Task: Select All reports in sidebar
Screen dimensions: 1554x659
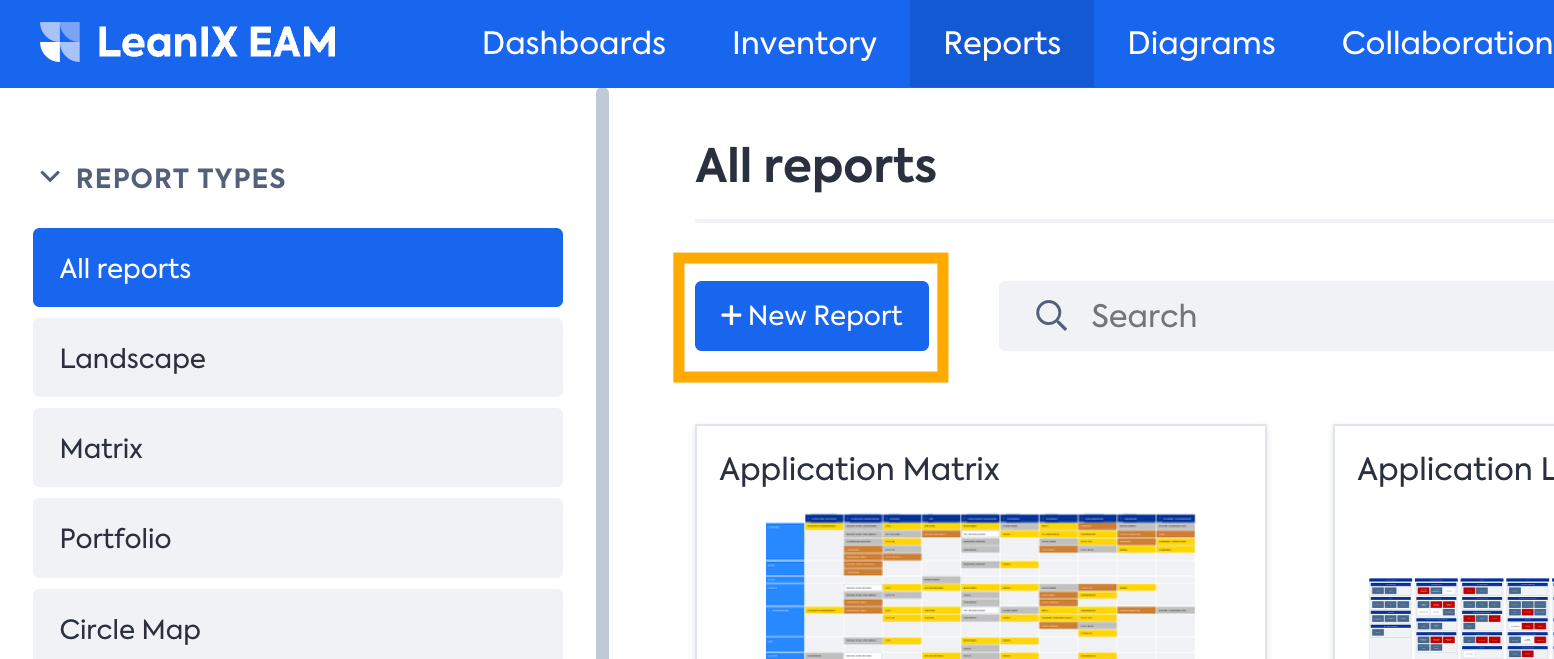Action: [298, 268]
